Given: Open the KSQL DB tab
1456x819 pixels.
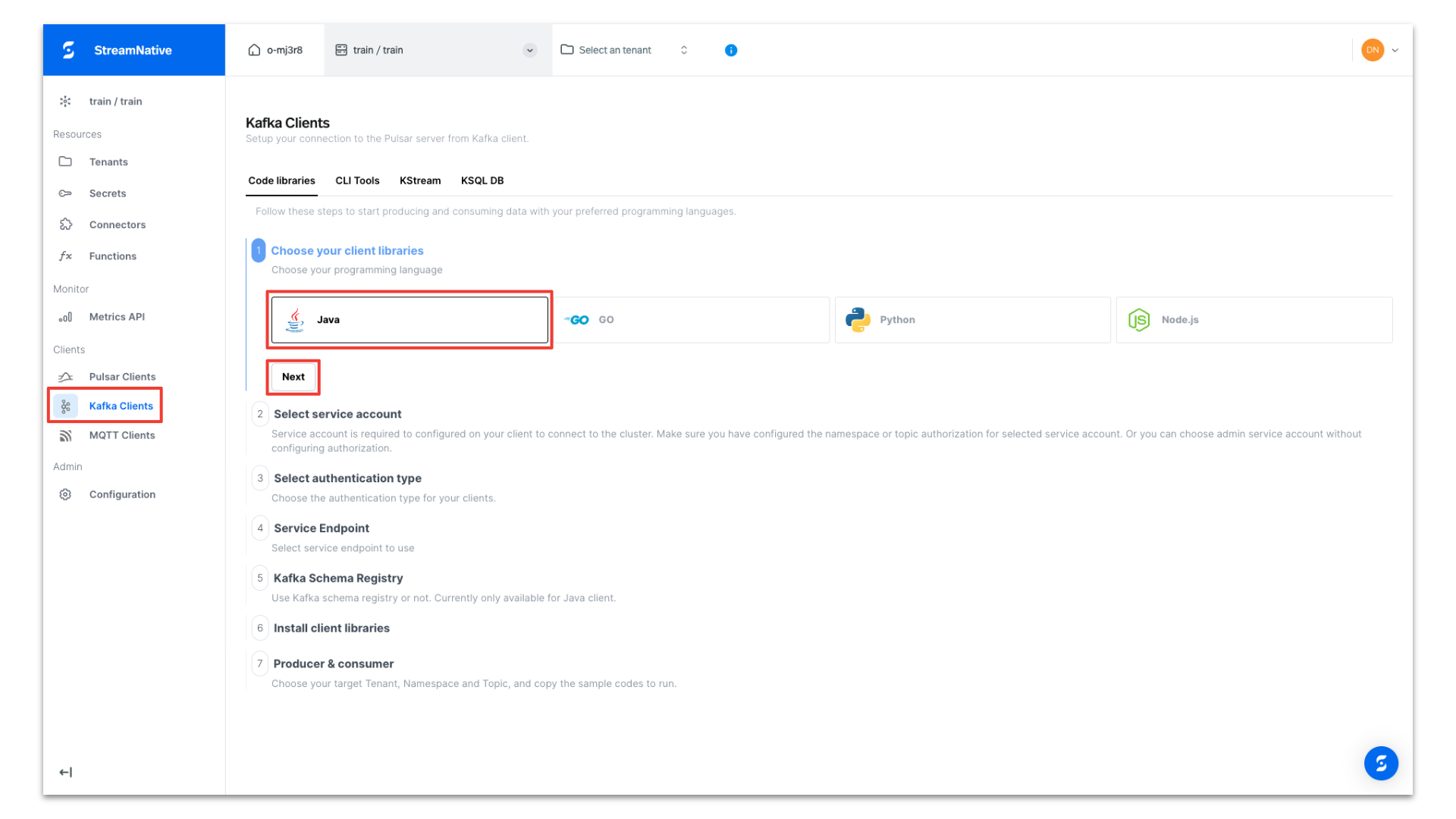Looking at the screenshot, I should point(482,180).
